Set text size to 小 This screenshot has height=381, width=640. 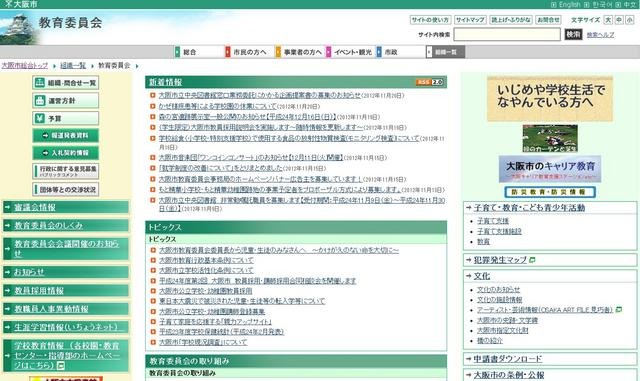coord(630,20)
